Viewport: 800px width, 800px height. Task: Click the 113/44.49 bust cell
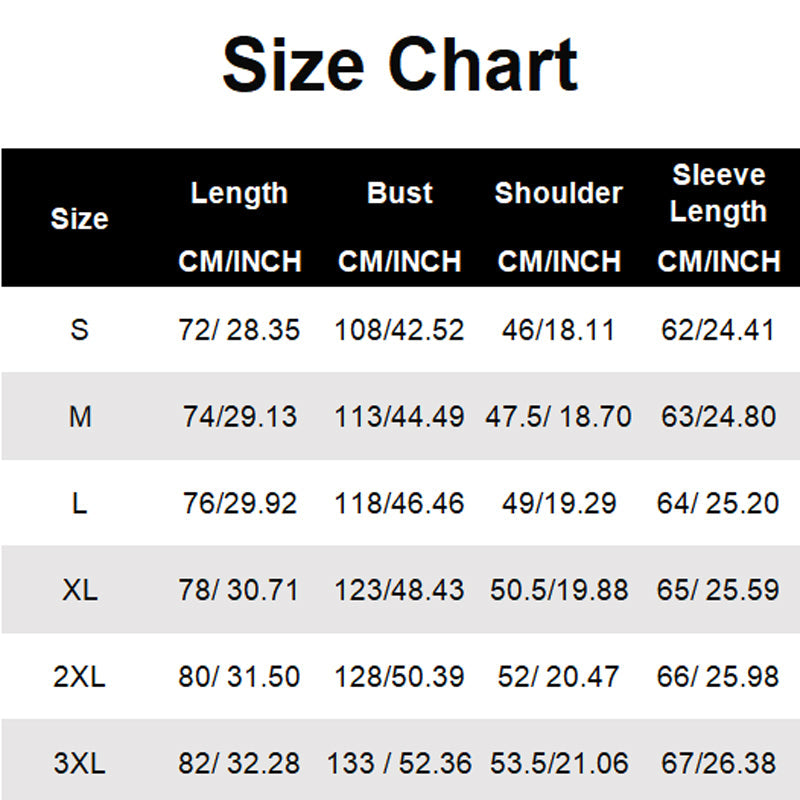point(400,416)
